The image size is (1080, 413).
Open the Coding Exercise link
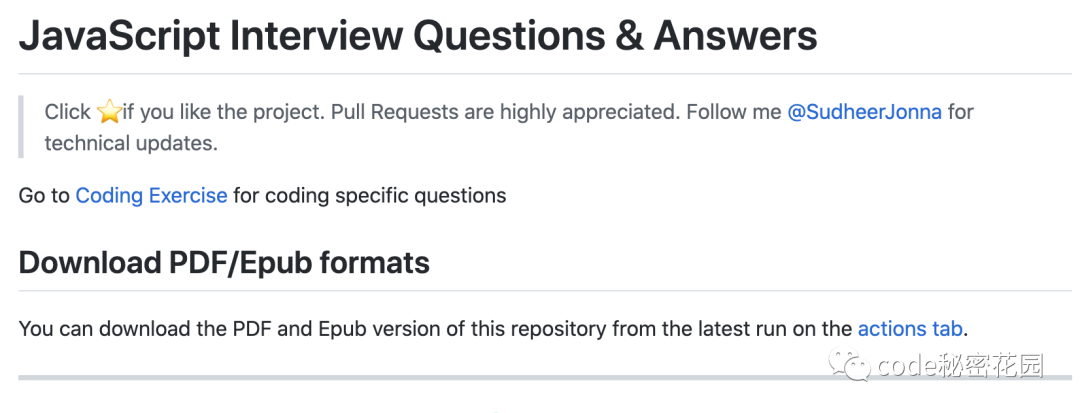pos(152,195)
